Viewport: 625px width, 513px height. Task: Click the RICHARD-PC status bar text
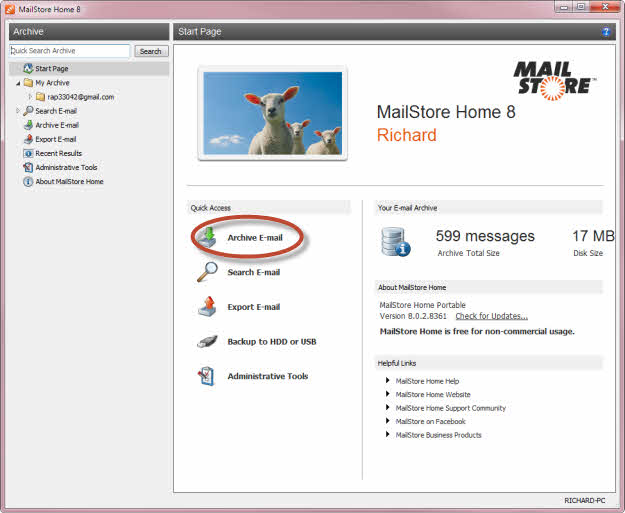[584, 500]
